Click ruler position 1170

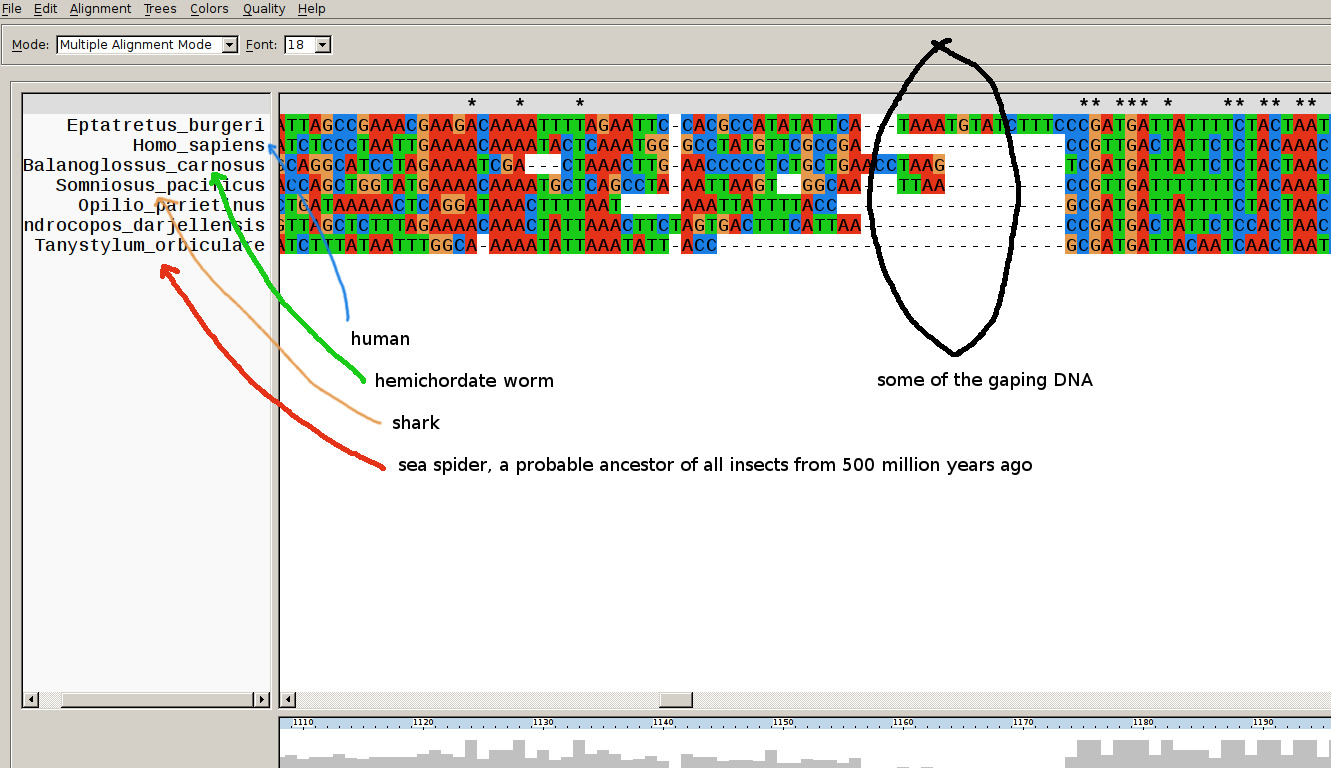coord(1023,722)
